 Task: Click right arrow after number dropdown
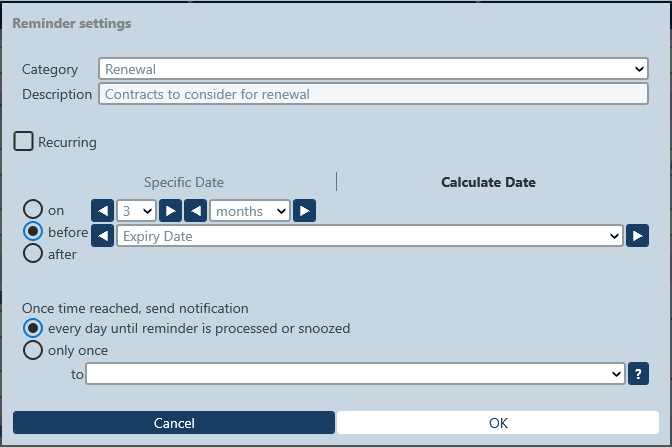pos(171,211)
